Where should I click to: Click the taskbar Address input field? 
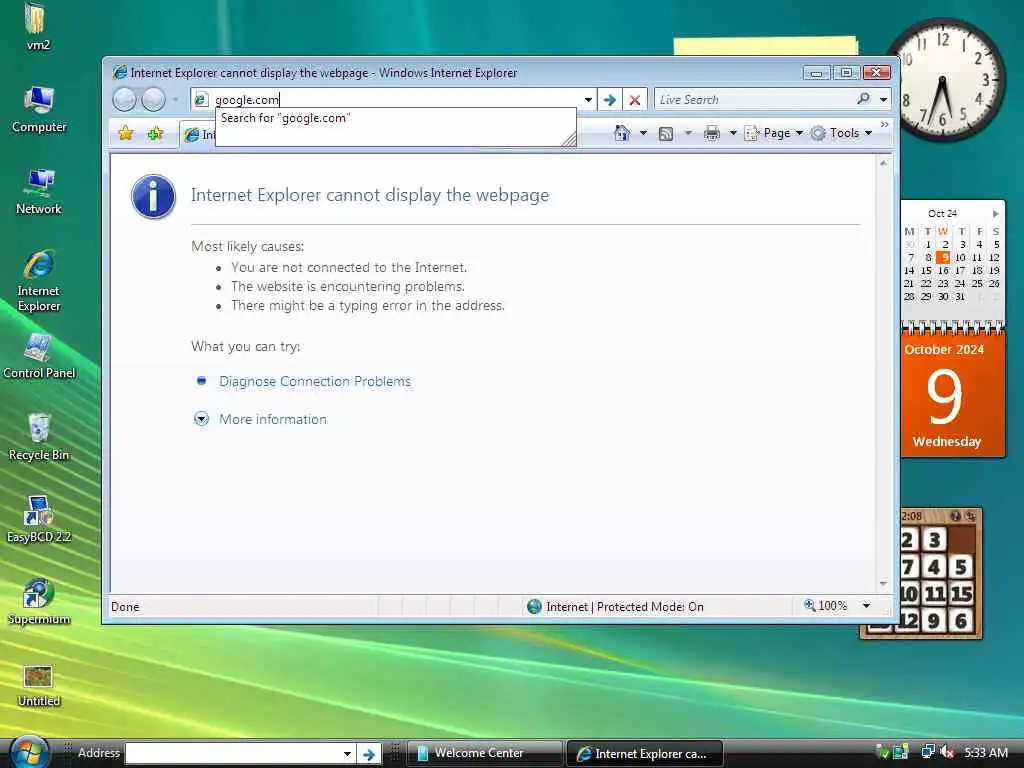tap(234, 754)
